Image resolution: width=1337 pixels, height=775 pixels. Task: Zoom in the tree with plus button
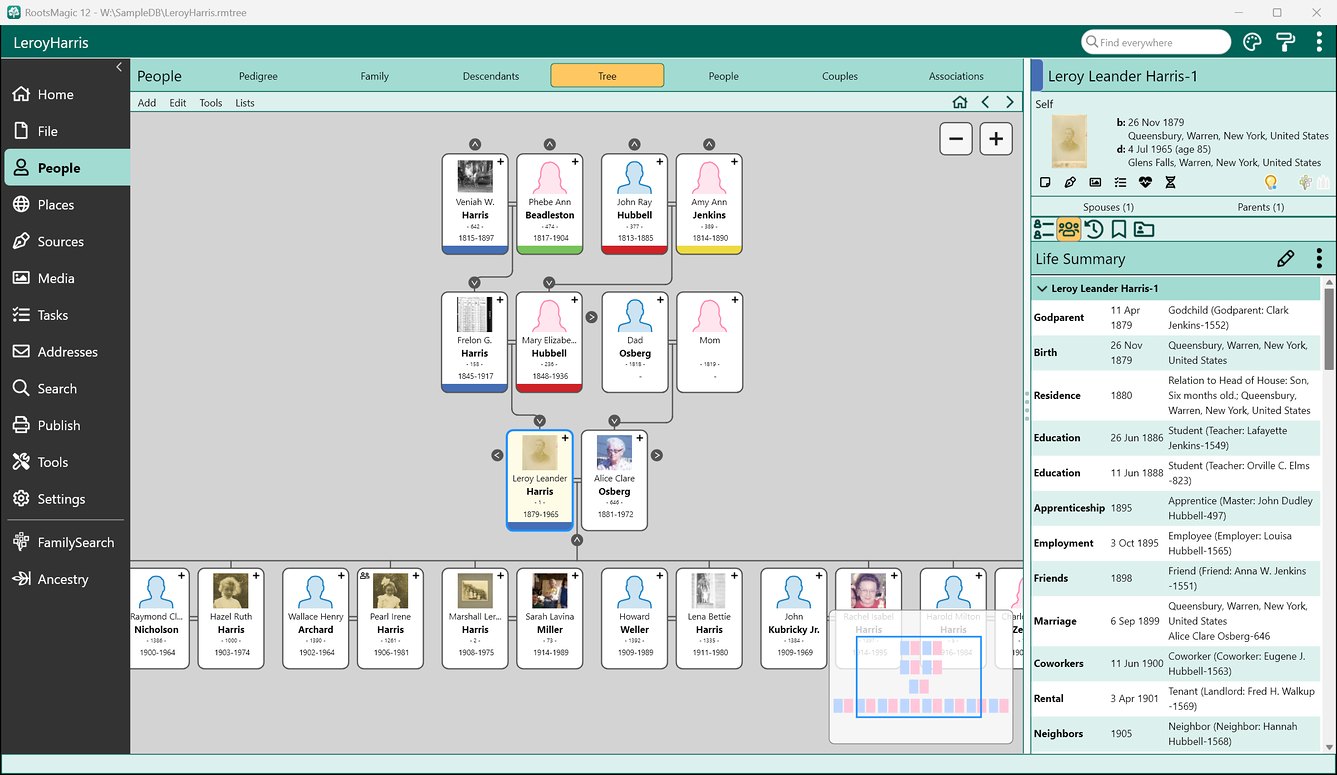point(996,139)
